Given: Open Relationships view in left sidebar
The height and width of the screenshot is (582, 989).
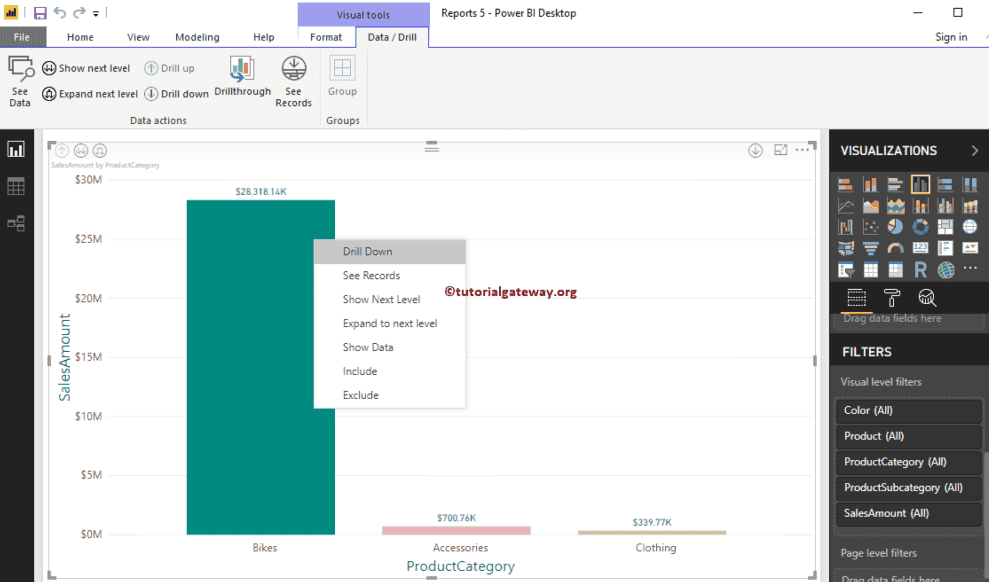Looking at the screenshot, I should coord(16,224).
